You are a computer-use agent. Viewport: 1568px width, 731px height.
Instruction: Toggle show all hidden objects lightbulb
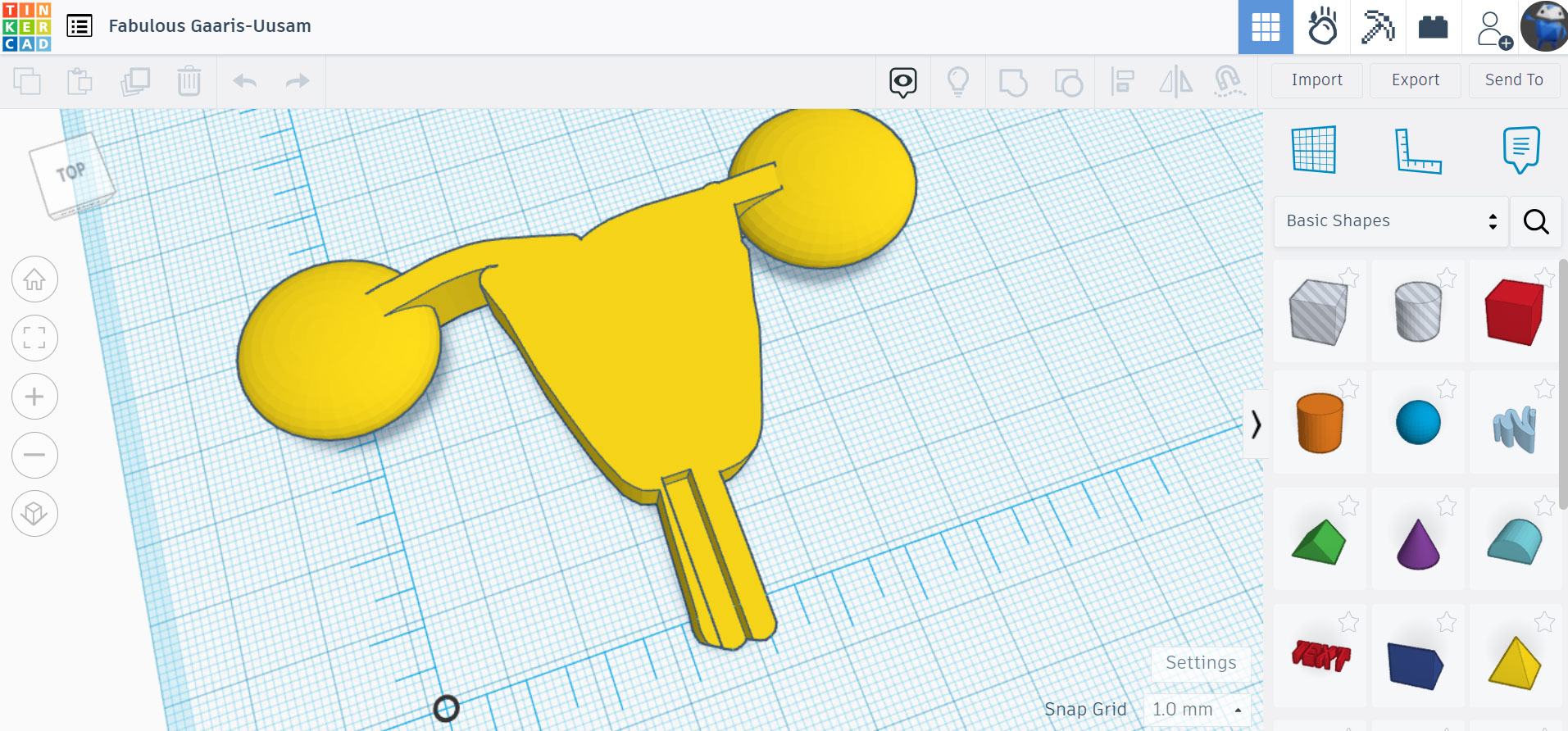click(957, 82)
